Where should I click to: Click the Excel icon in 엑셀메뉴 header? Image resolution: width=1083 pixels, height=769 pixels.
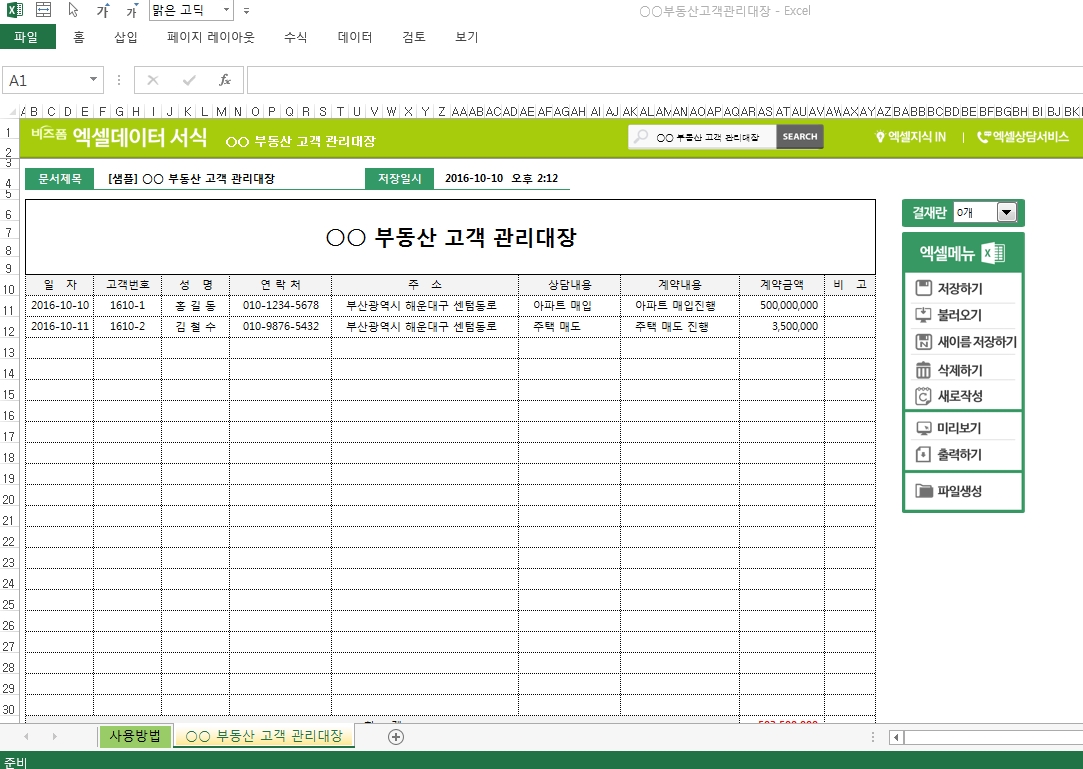tap(993, 254)
